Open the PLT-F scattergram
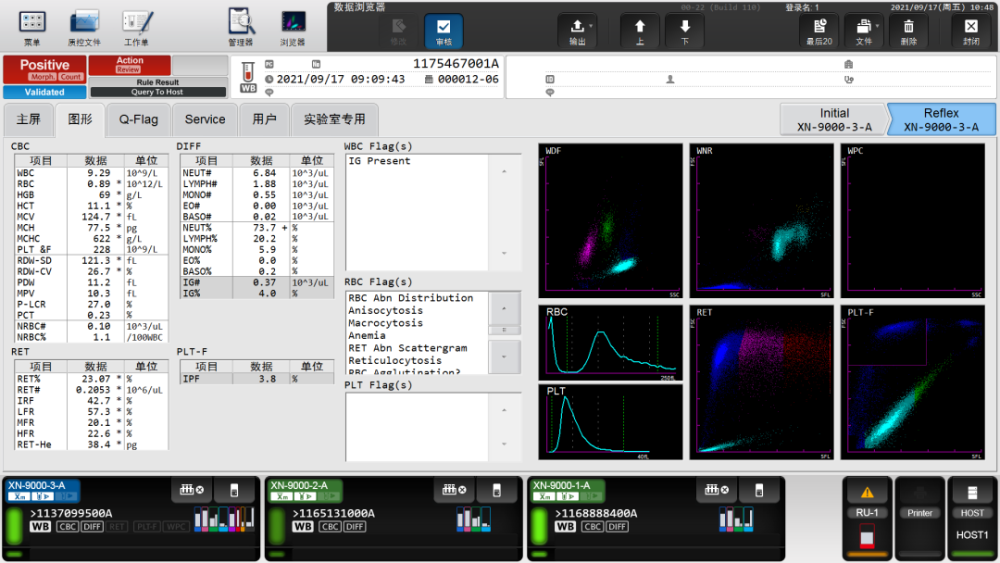Image resolution: width=1000 pixels, height=563 pixels. pos(913,382)
